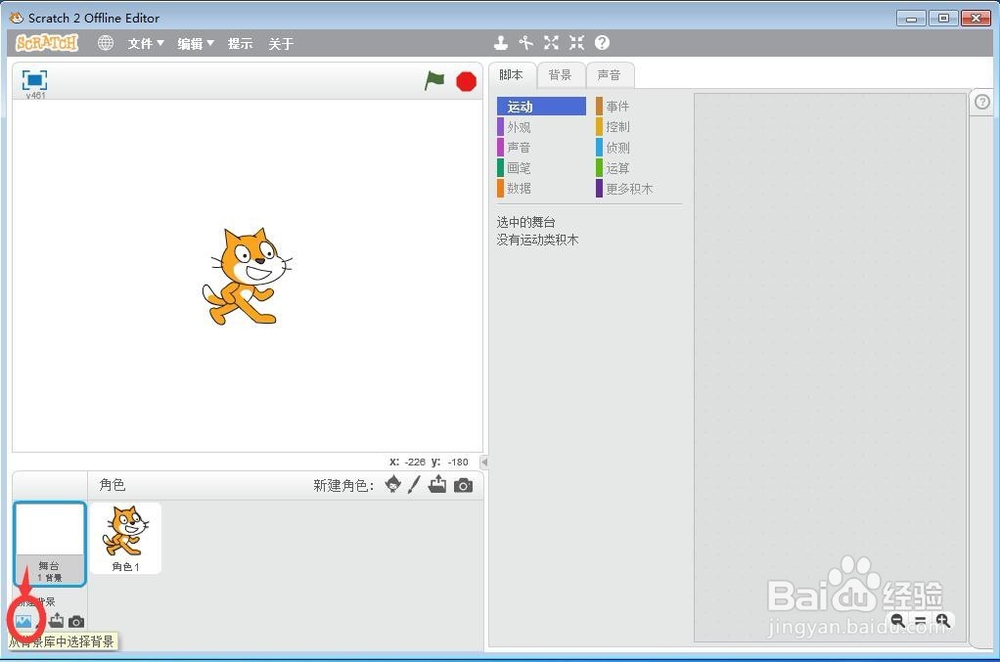Click the 新建角色 label
This screenshot has width=1000, height=662.
[x=343, y=485]
